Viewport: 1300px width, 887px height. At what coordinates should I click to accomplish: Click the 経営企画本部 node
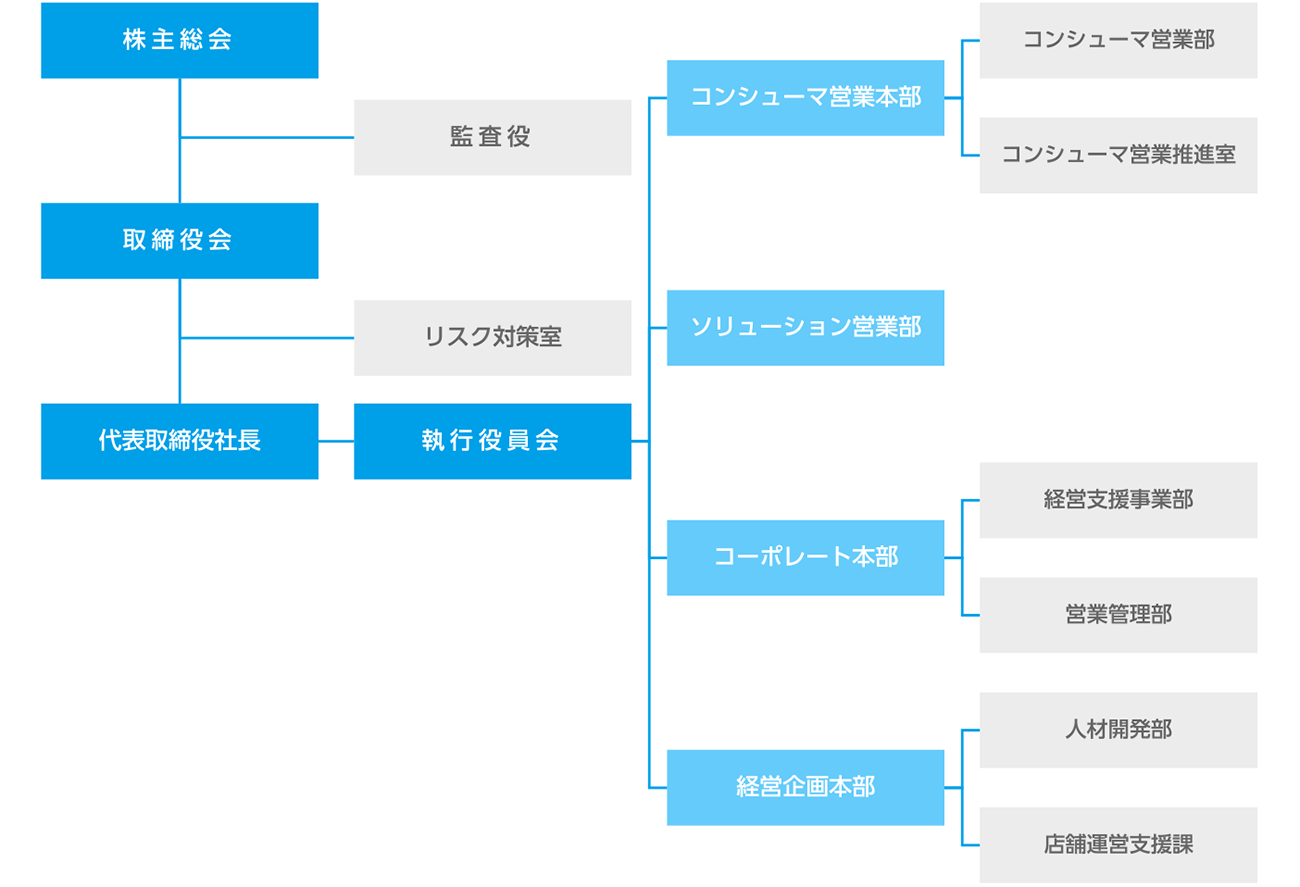pos(805,788)
